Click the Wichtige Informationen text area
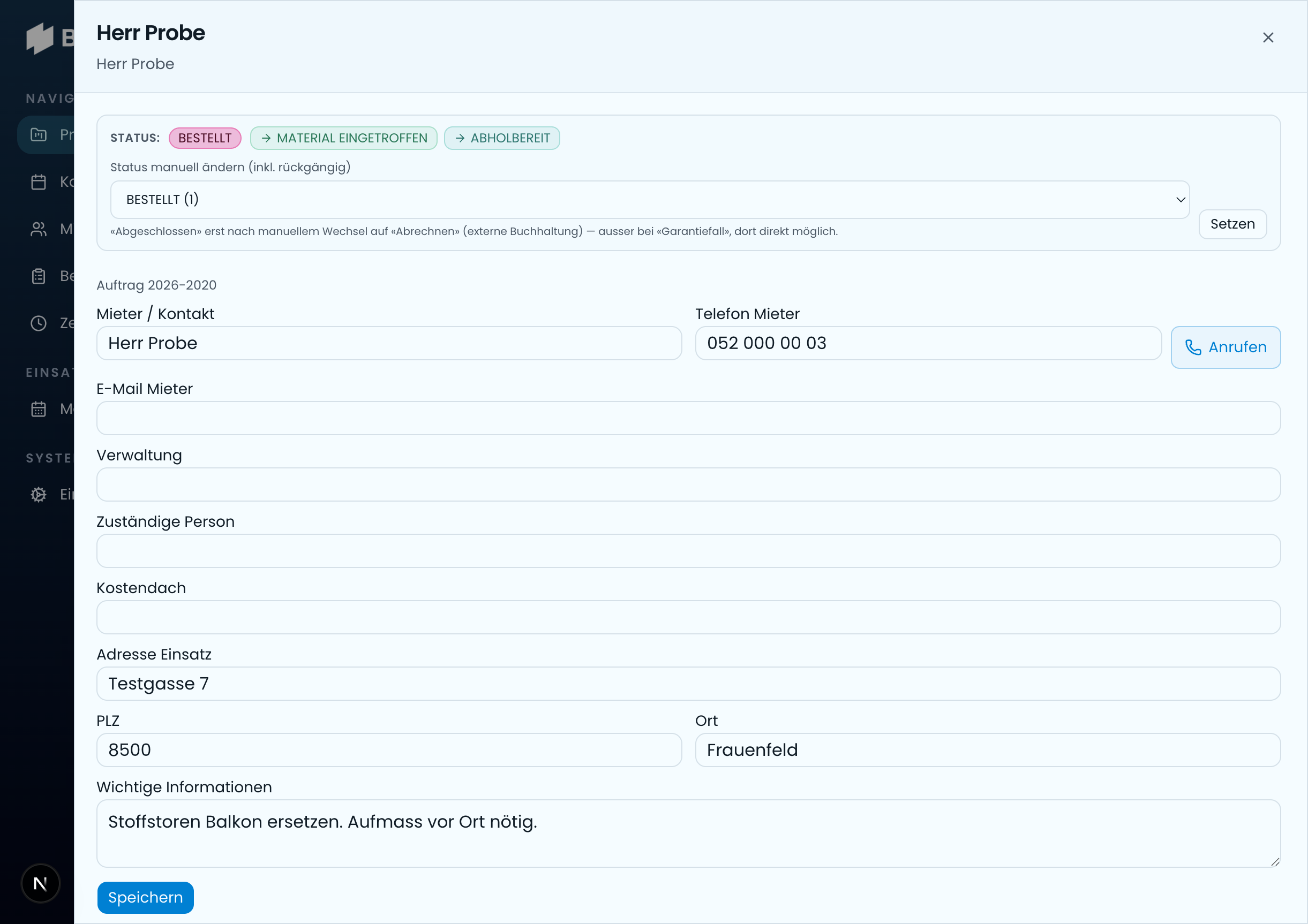This screenshot has height=924, width=1308. point(689,834)
